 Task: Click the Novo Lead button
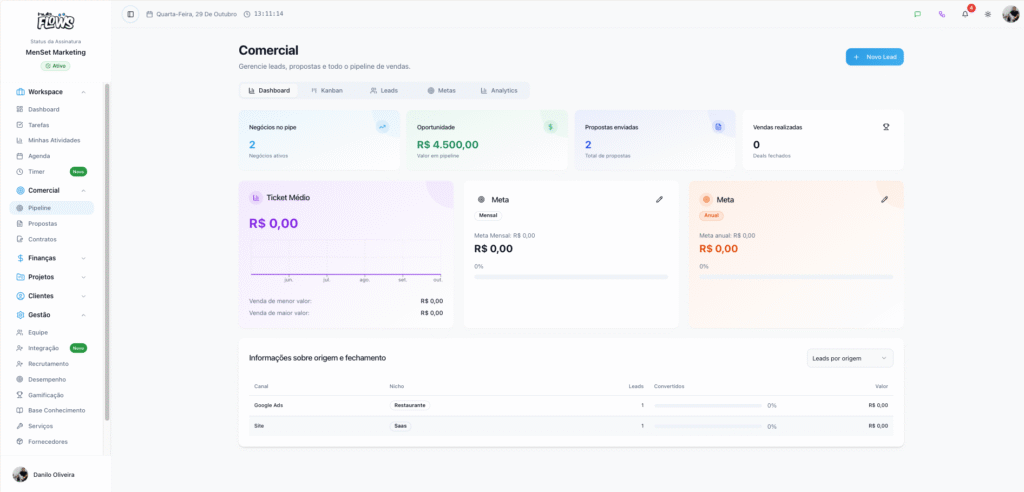point(874,57)
